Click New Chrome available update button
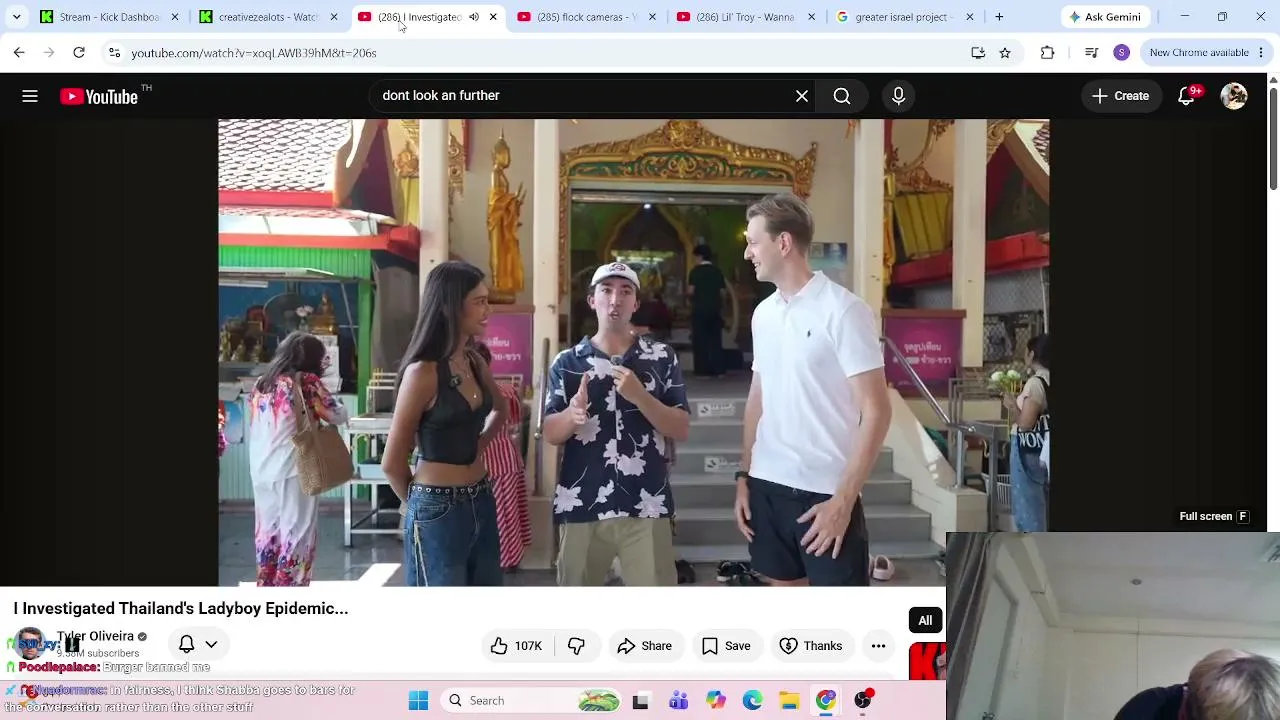The width and height of the screenshot is (1280, 720). click(x=1199, y=53)
